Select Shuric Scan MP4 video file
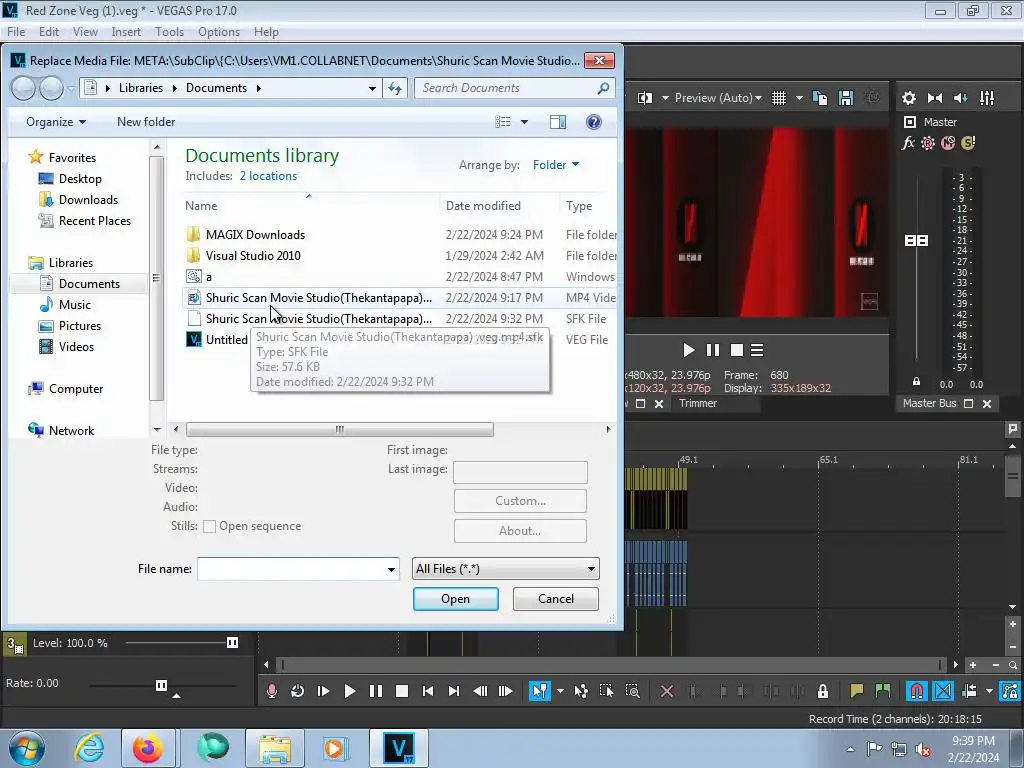 [x=319, y=298]
